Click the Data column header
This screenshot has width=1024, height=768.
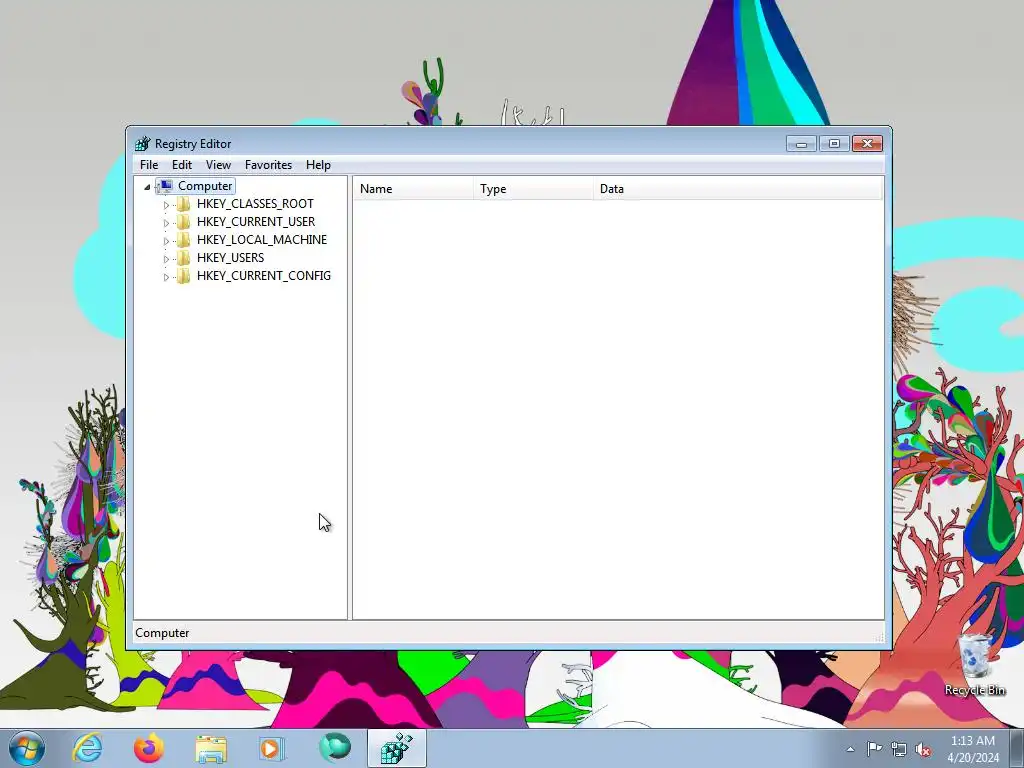coord(738,189)
